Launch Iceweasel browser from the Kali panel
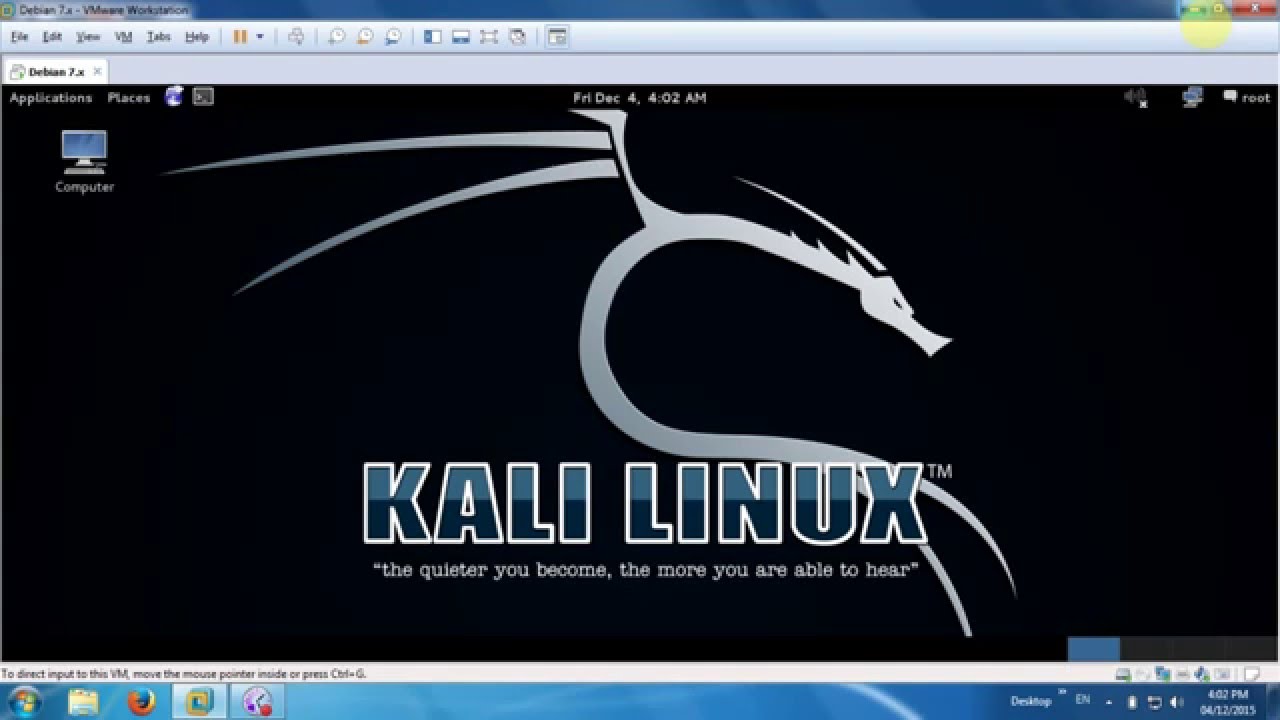The height and width of the screenshot is (720, 1280). (174, 97)
